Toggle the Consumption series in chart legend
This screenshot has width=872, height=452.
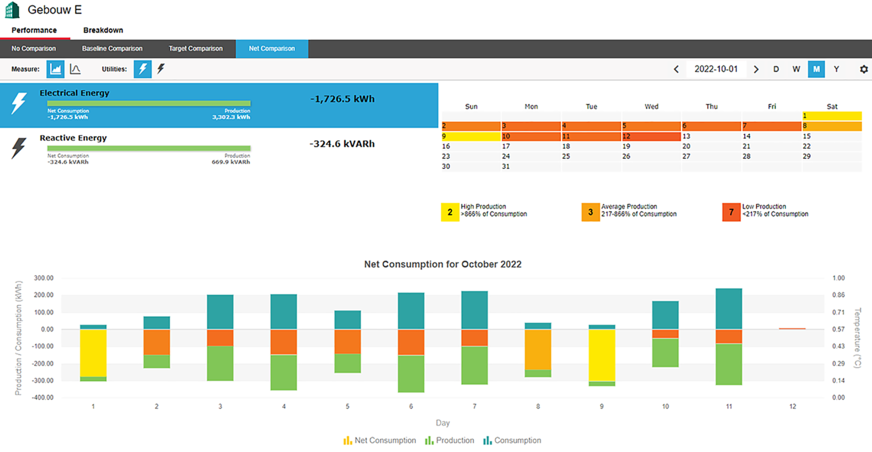(x=511, y=440)
